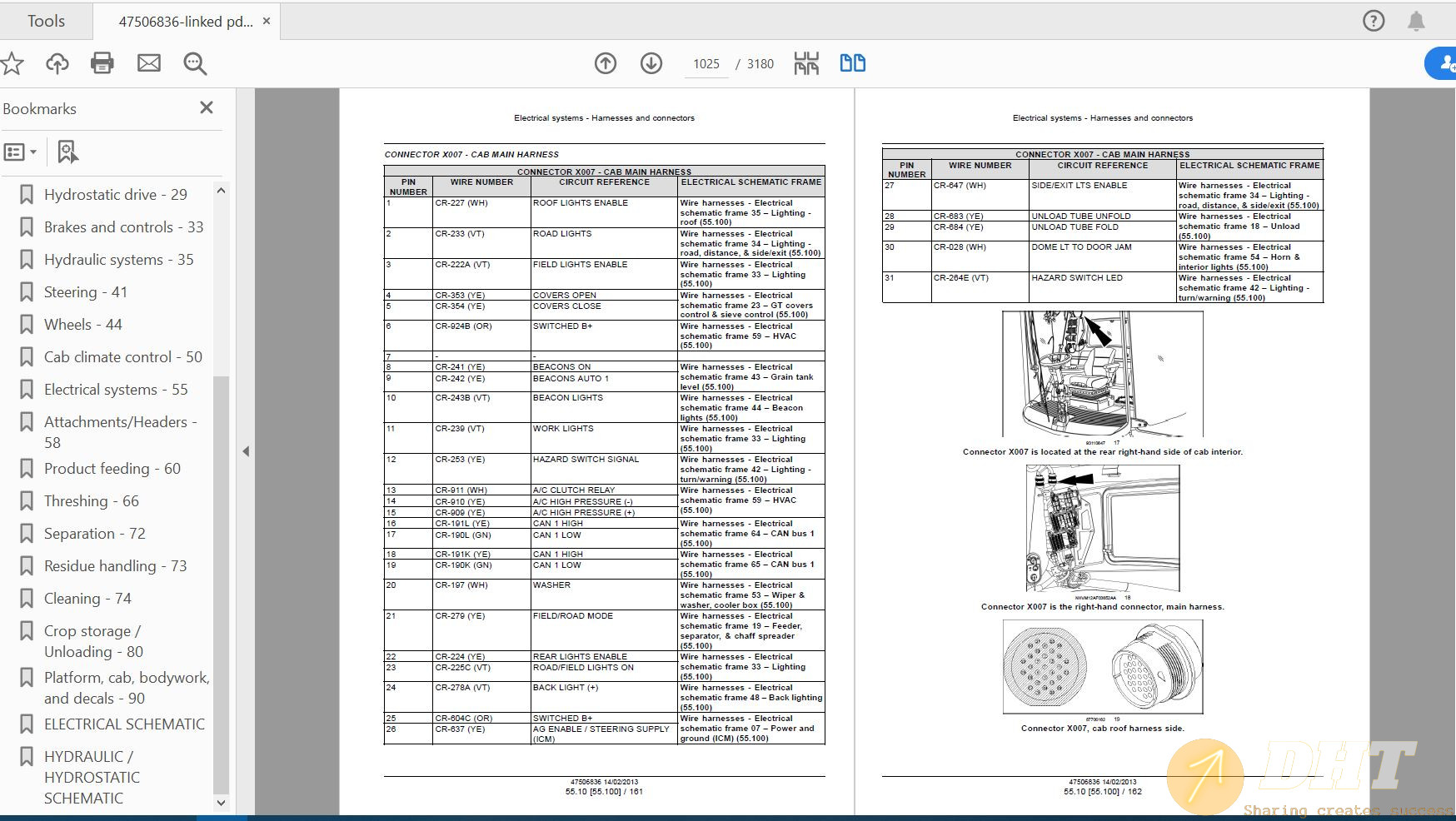The image size is (1456, 821).
Task: Print the document
Action: 102,63
